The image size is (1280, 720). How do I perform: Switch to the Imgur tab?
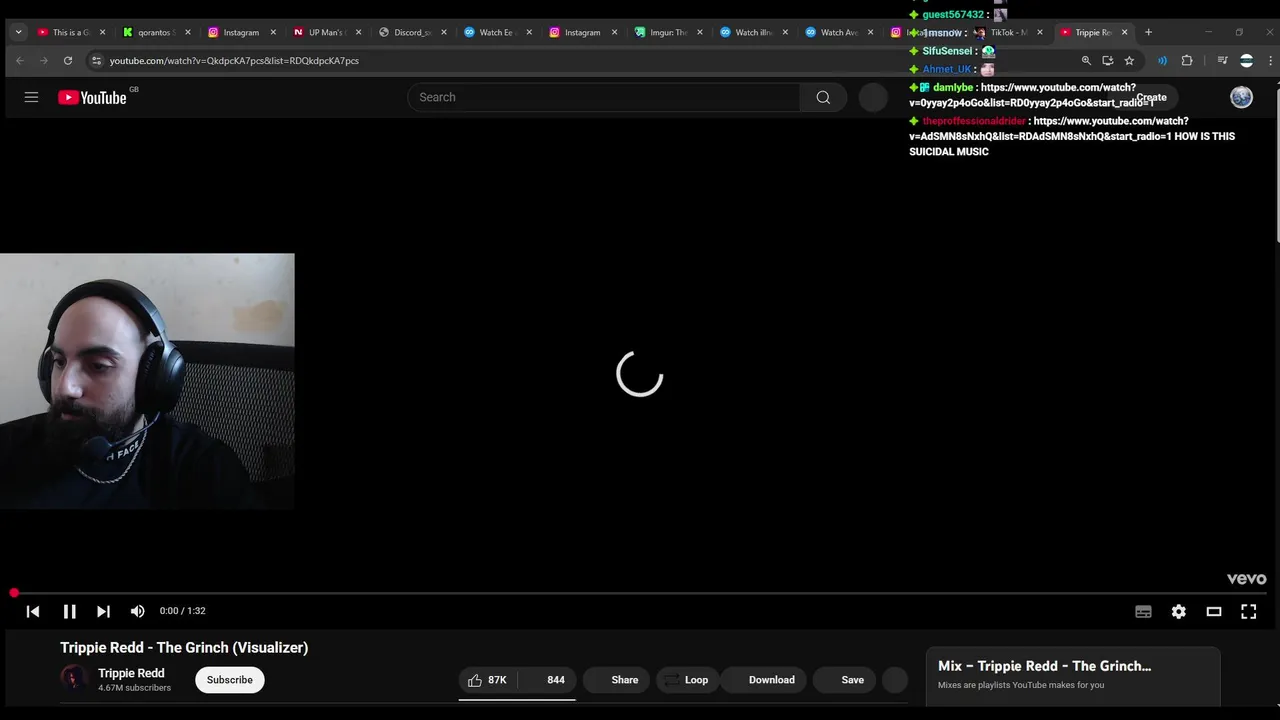[668, 32]
